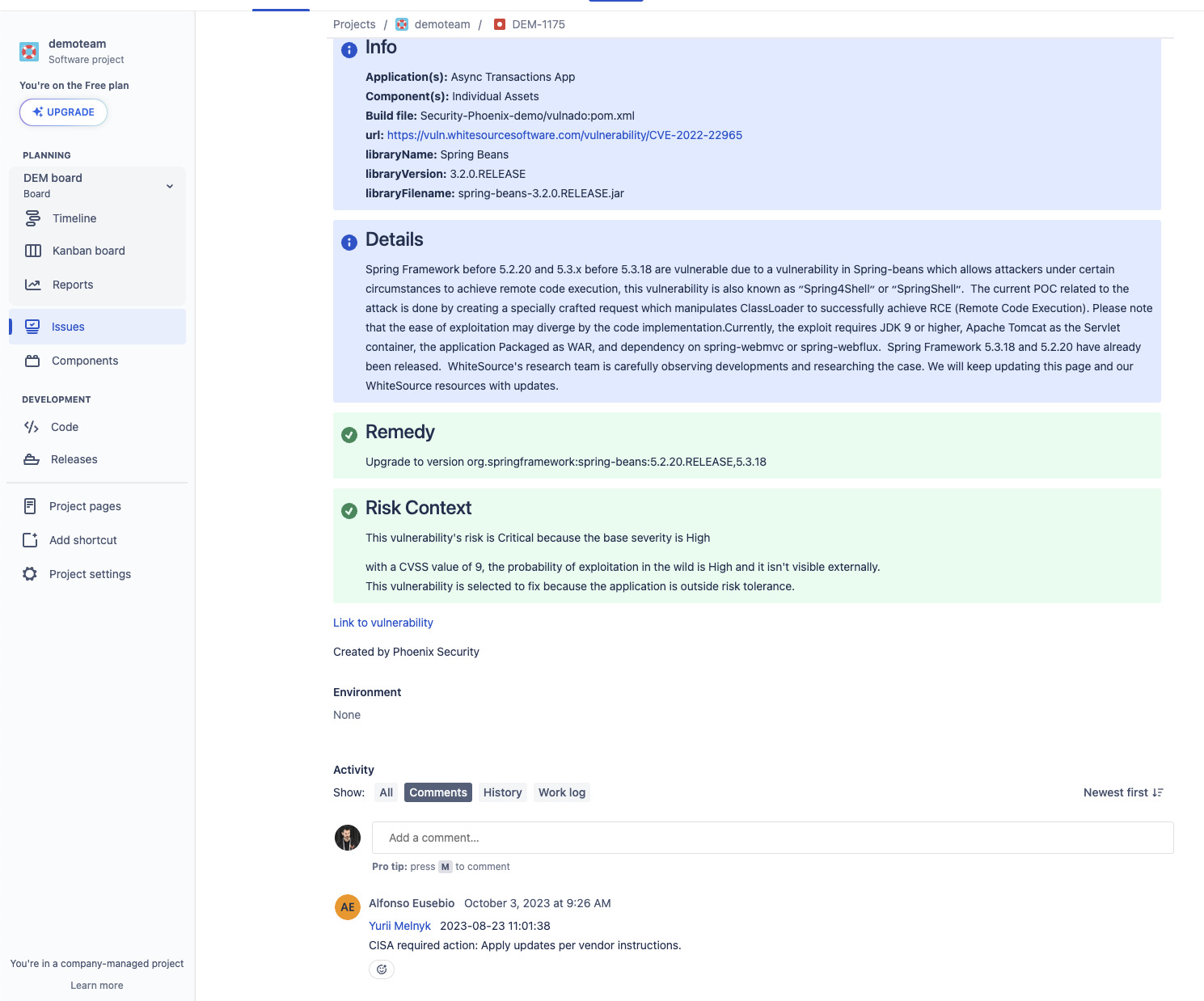The width and height of the screenshot is (1204, 1001).
Task: Click the Add shortcut icon
Action: click(30, 540)
